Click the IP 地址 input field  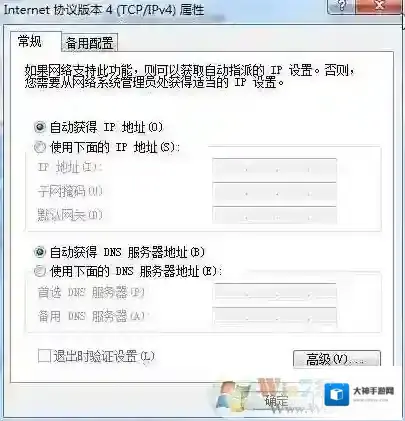click(274, 170)
